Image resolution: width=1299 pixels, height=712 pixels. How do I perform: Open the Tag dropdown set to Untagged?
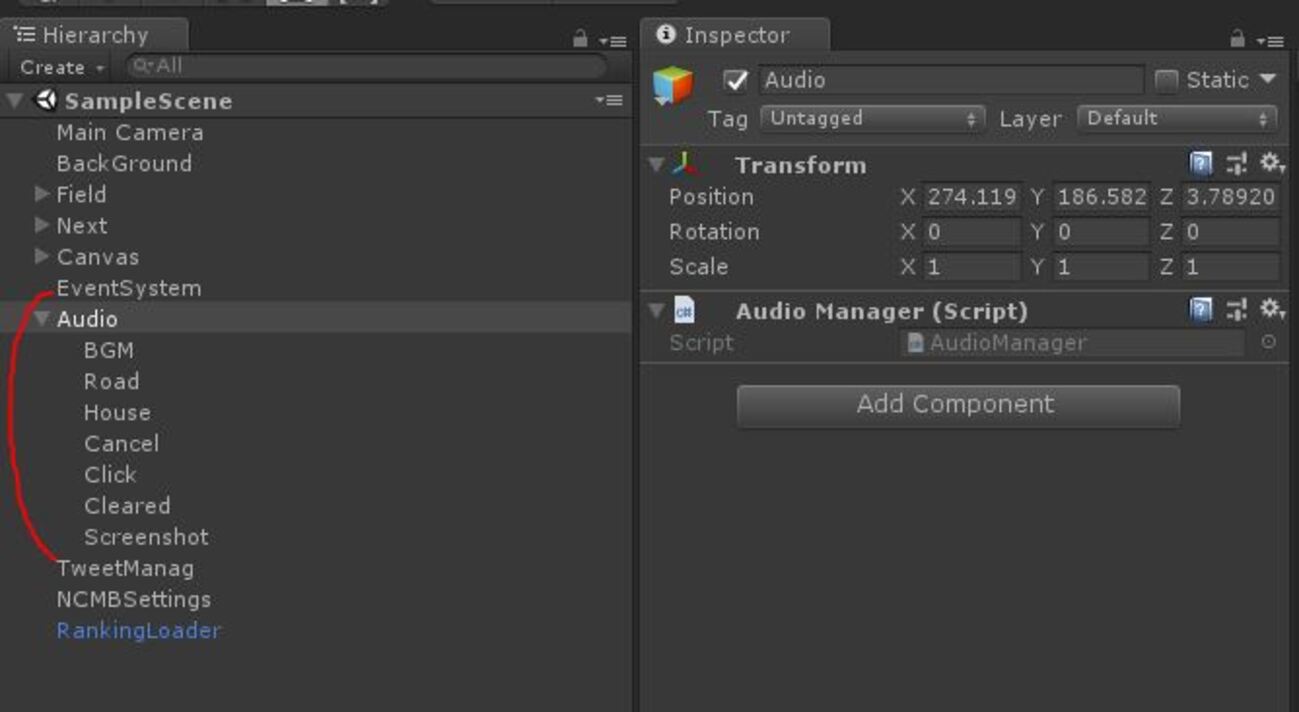[x=873, y=118]
